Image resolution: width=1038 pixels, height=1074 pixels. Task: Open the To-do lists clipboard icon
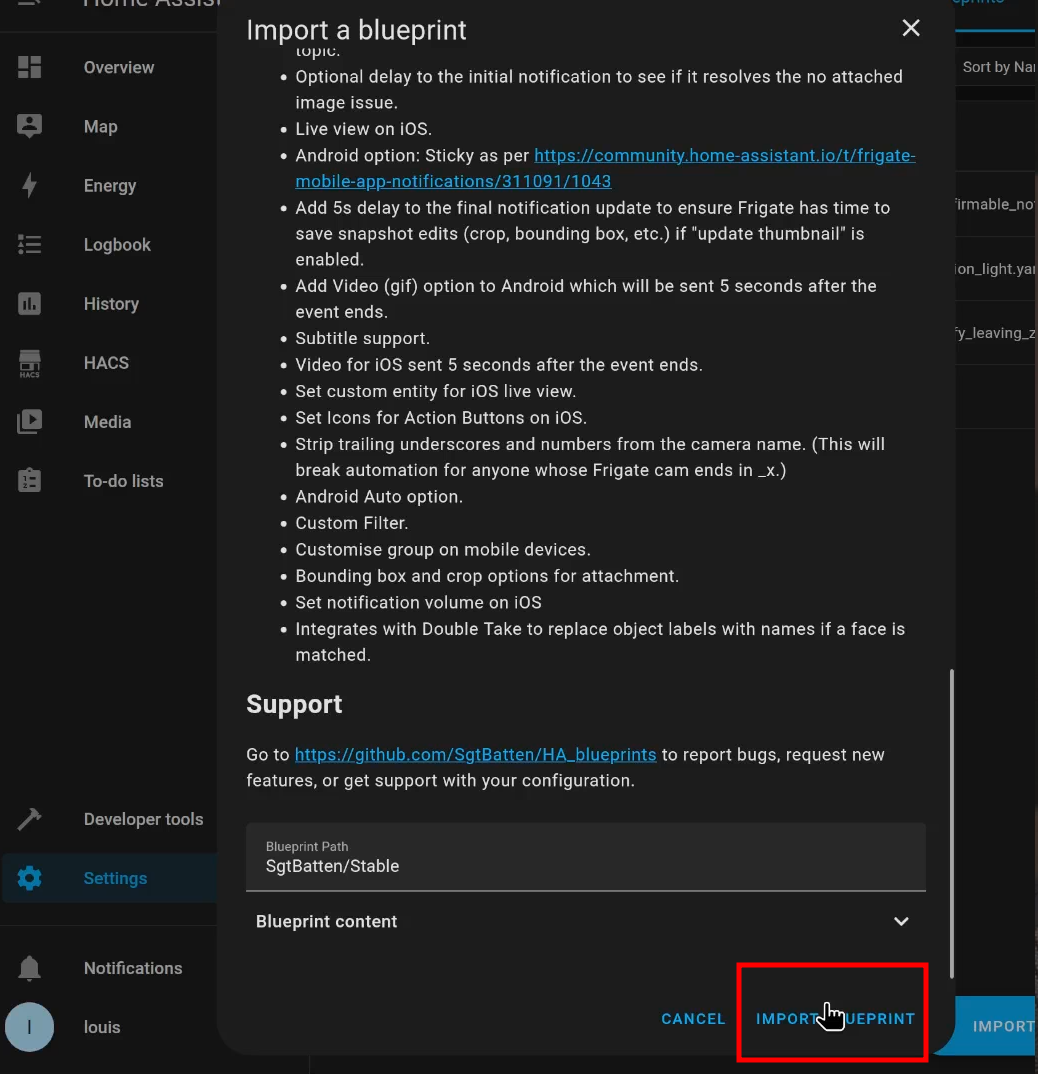coord(29,481)
